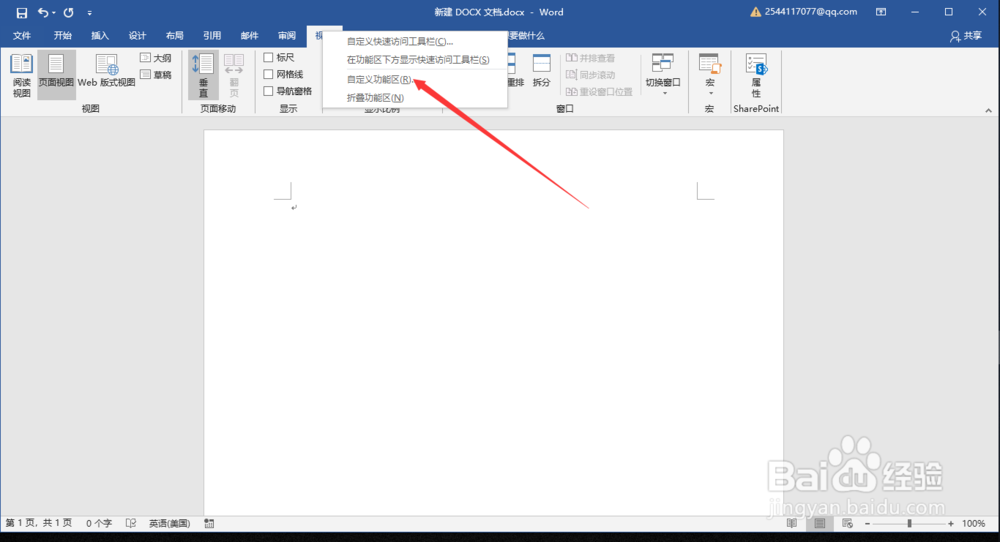The width and height of the screenshot is (1000, 542).
Task: Select Print Layout view (页面视图)
Action: pos(56,75)
